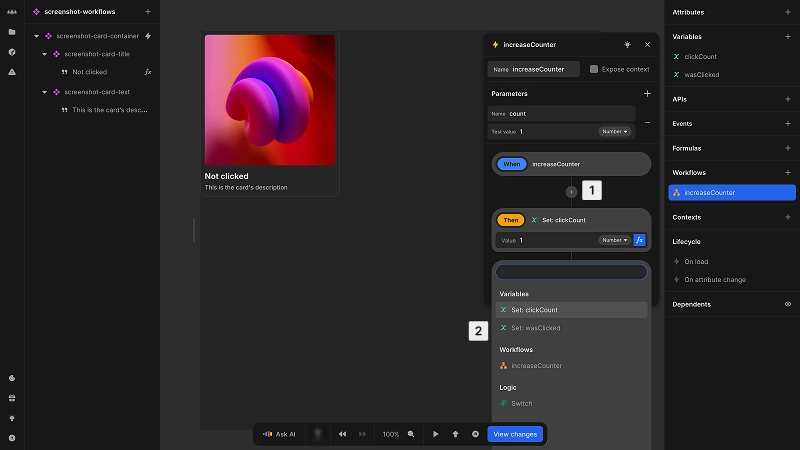800x450 pixels.
Task: Toggle Dependents visibility eye icon
Action: pos(788,304)
